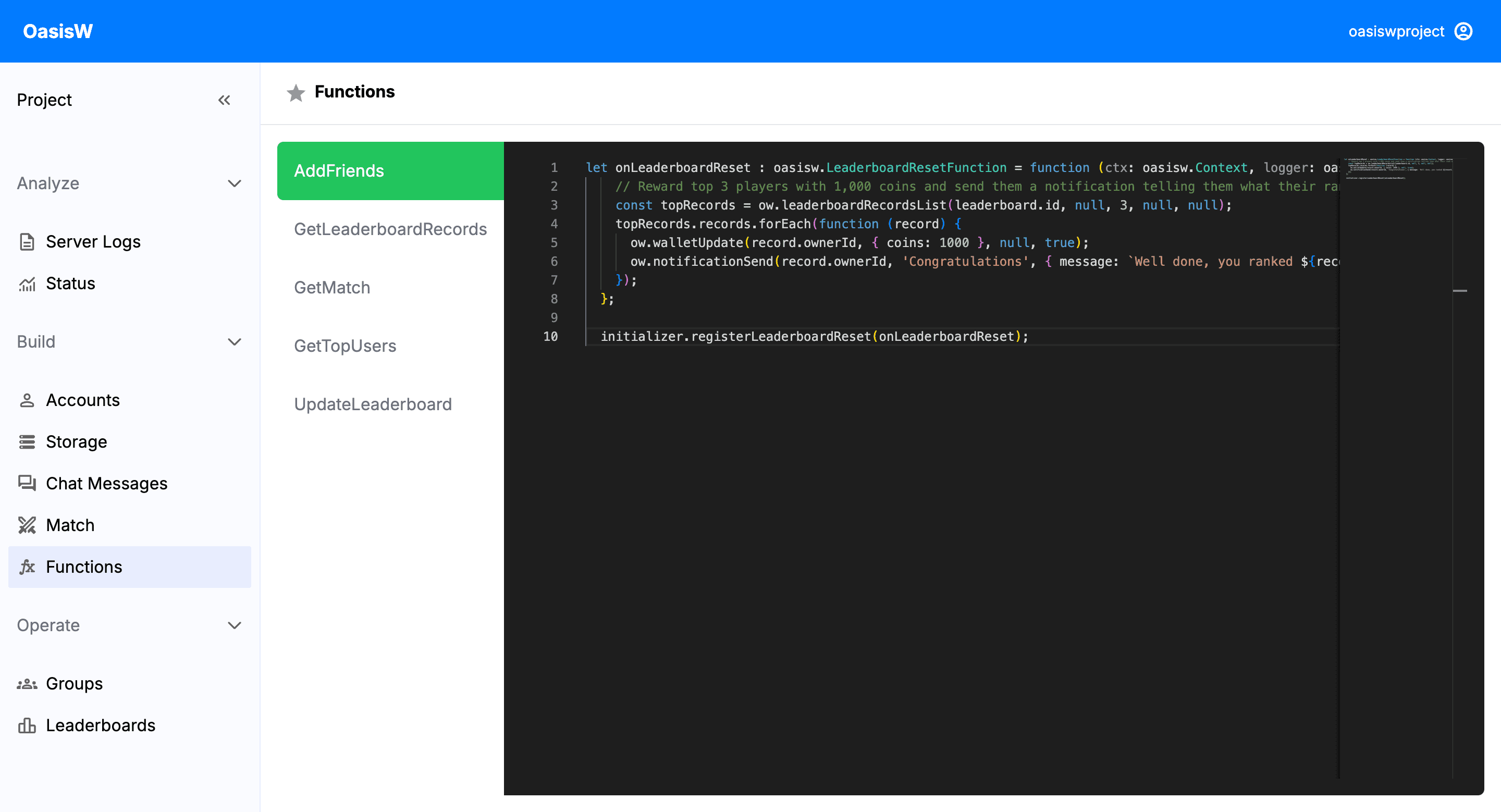This screenshot has height=812, width=1501.
Task: Click line number 5 in editor gutter
Action: [554, 242]
